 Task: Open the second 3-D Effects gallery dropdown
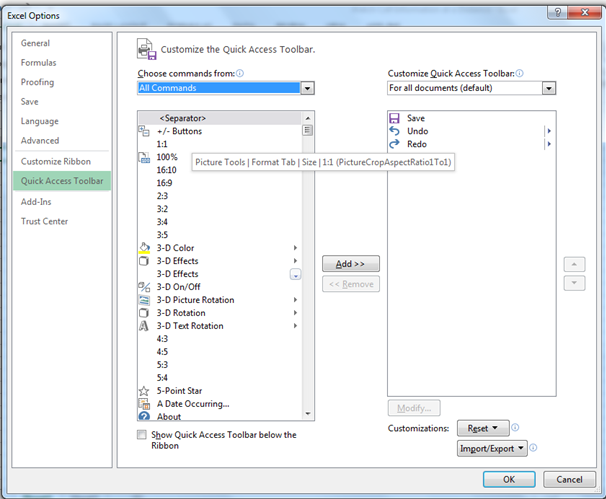[x=295, y=274]
